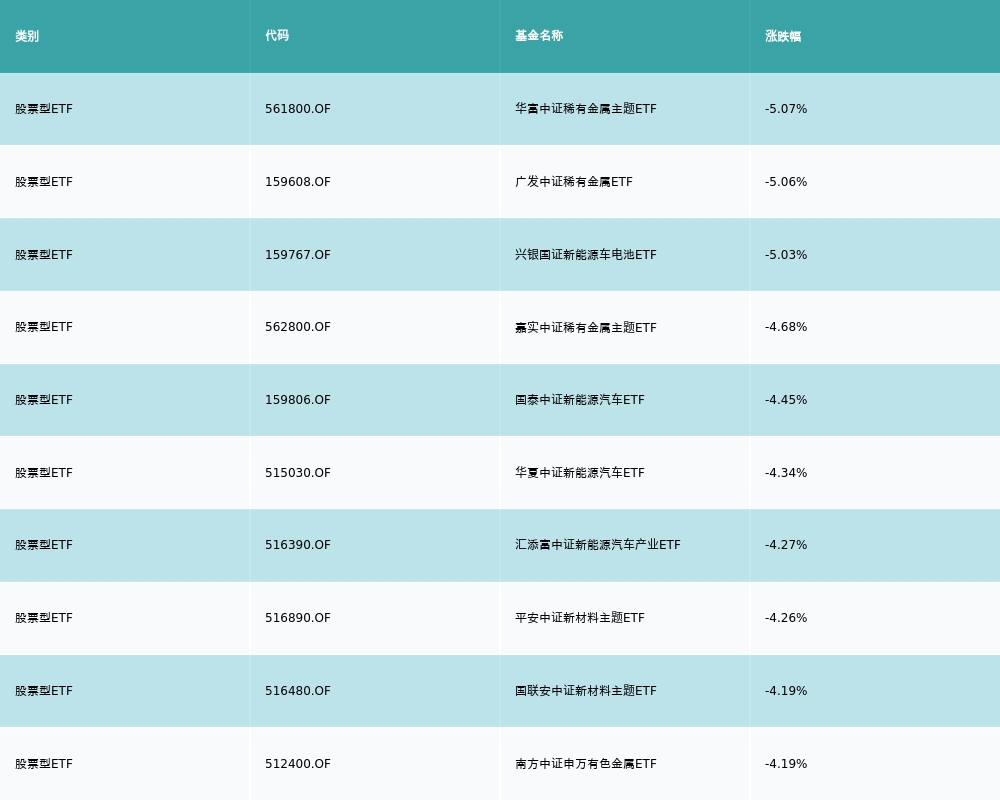Select fund code 159608.OF
Viewport: 1000px width, 800px height.
point(298,182)
